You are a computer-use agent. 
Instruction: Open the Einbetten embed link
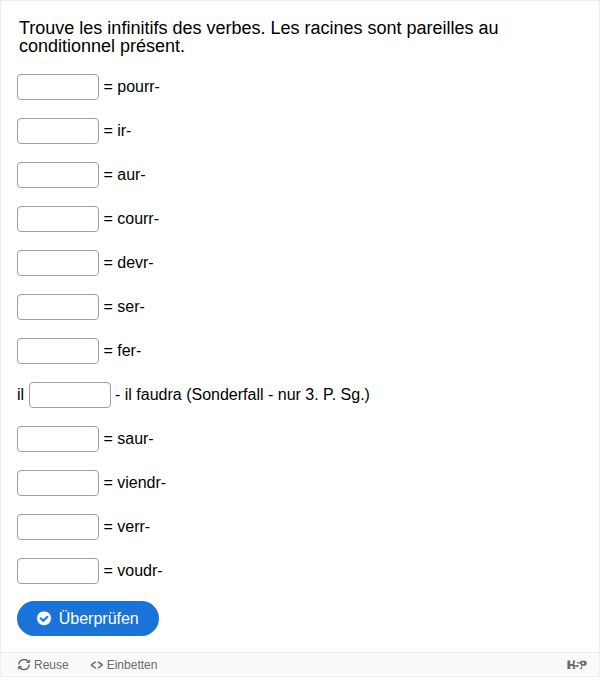(124, 665)
